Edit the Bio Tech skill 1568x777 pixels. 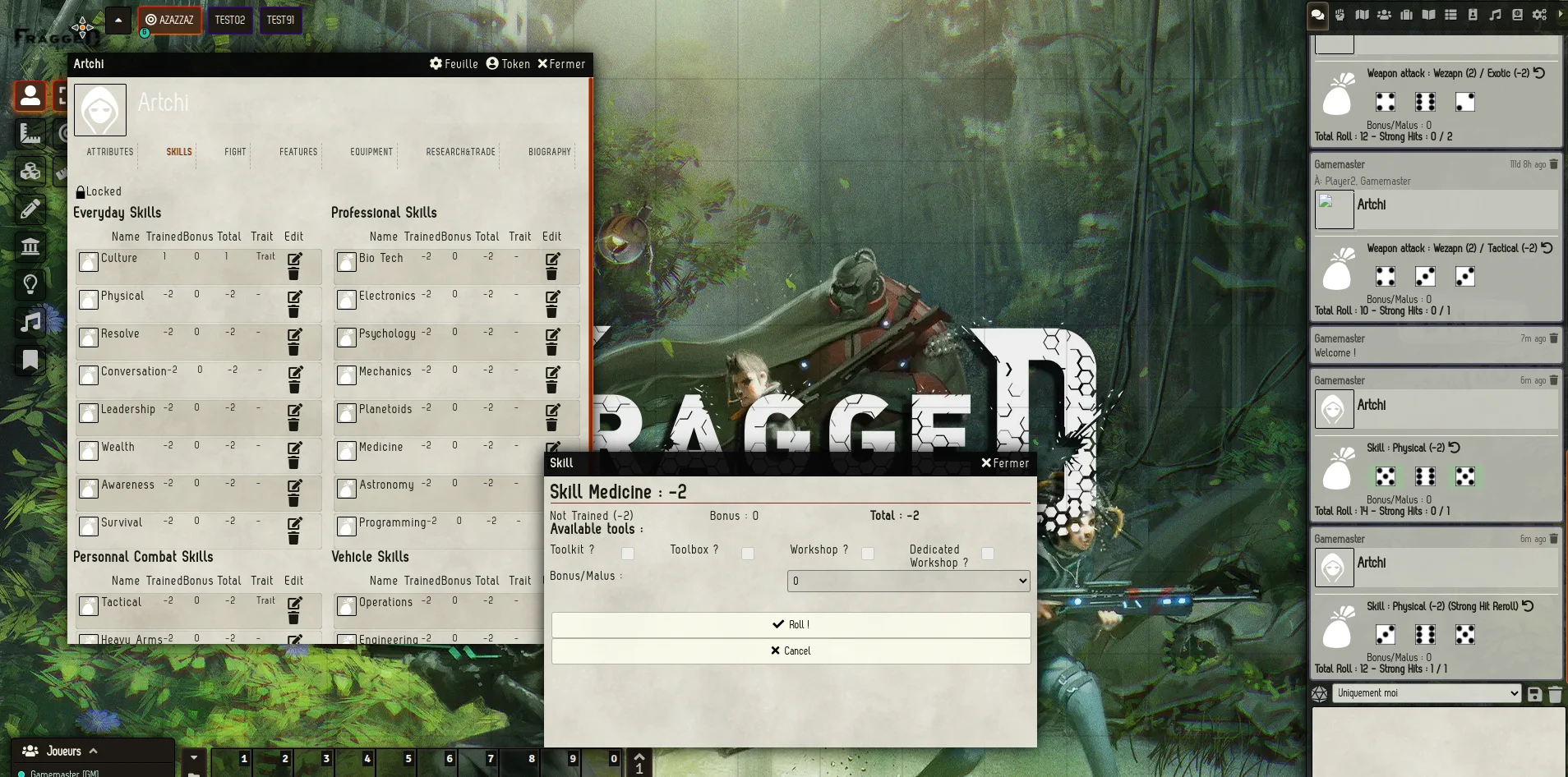[x=553, y=259]
